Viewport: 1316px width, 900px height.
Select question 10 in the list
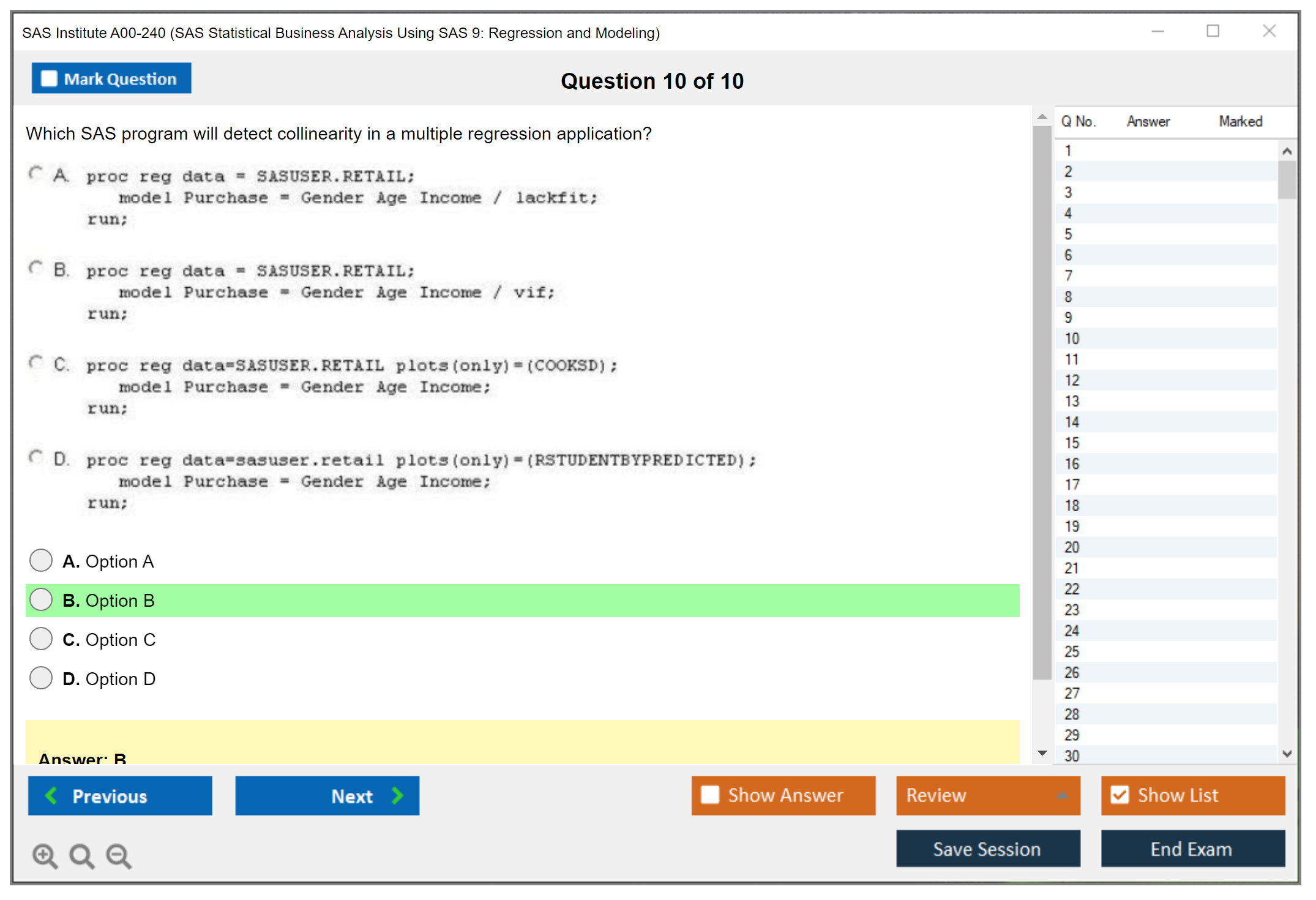[x=1072, y=339]
